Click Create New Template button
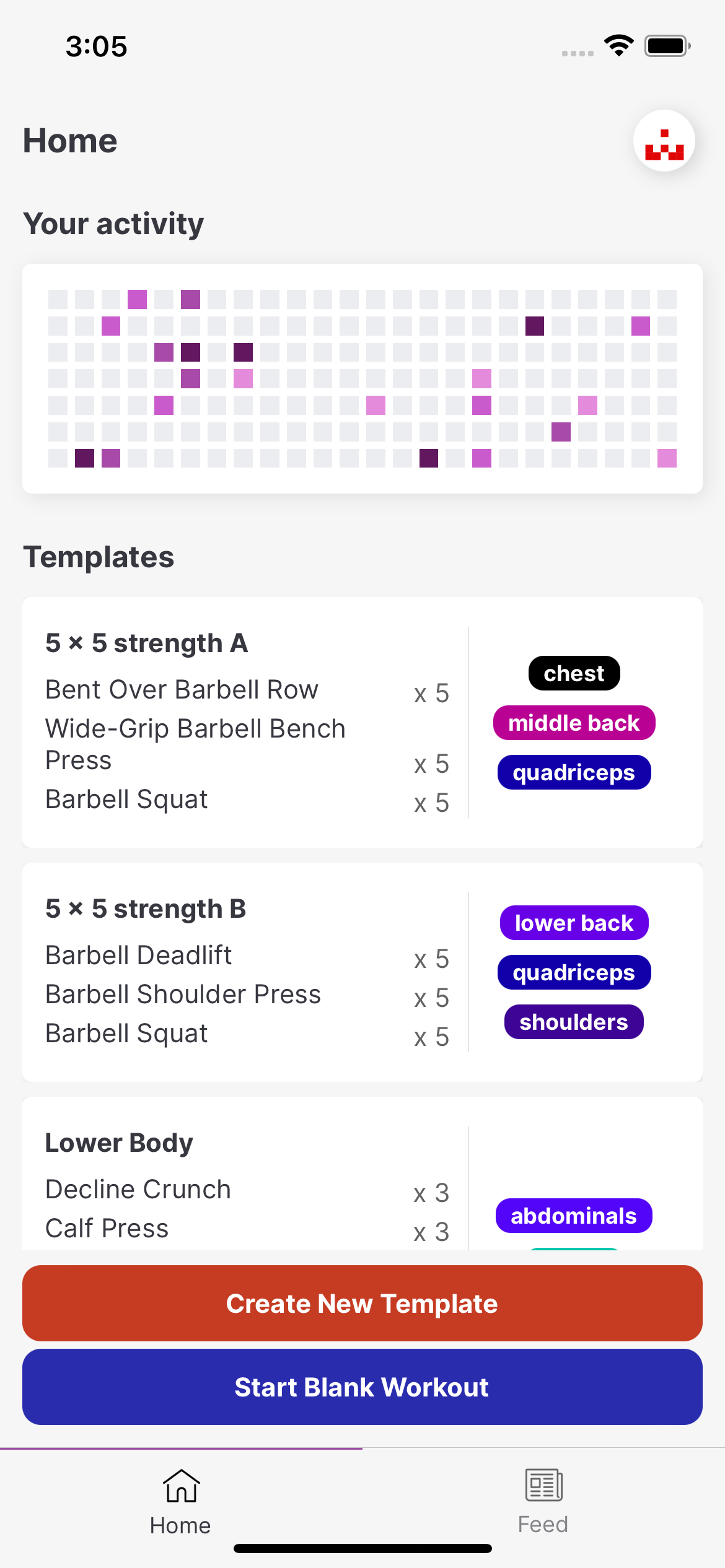 click(362, 1303)
